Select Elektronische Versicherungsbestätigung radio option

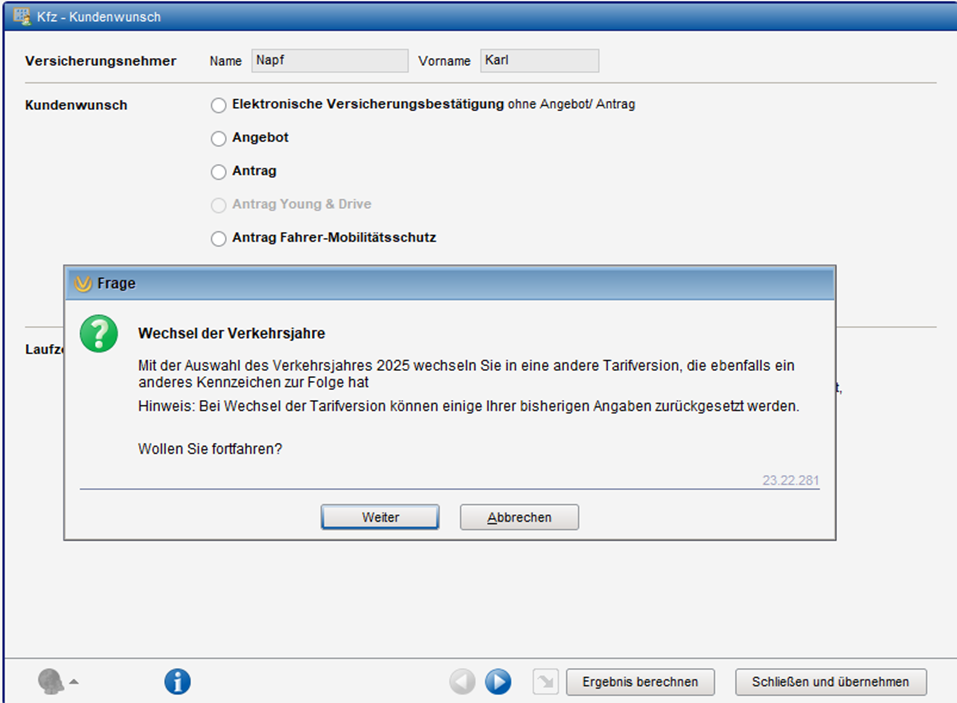click(x=219, y=105)
